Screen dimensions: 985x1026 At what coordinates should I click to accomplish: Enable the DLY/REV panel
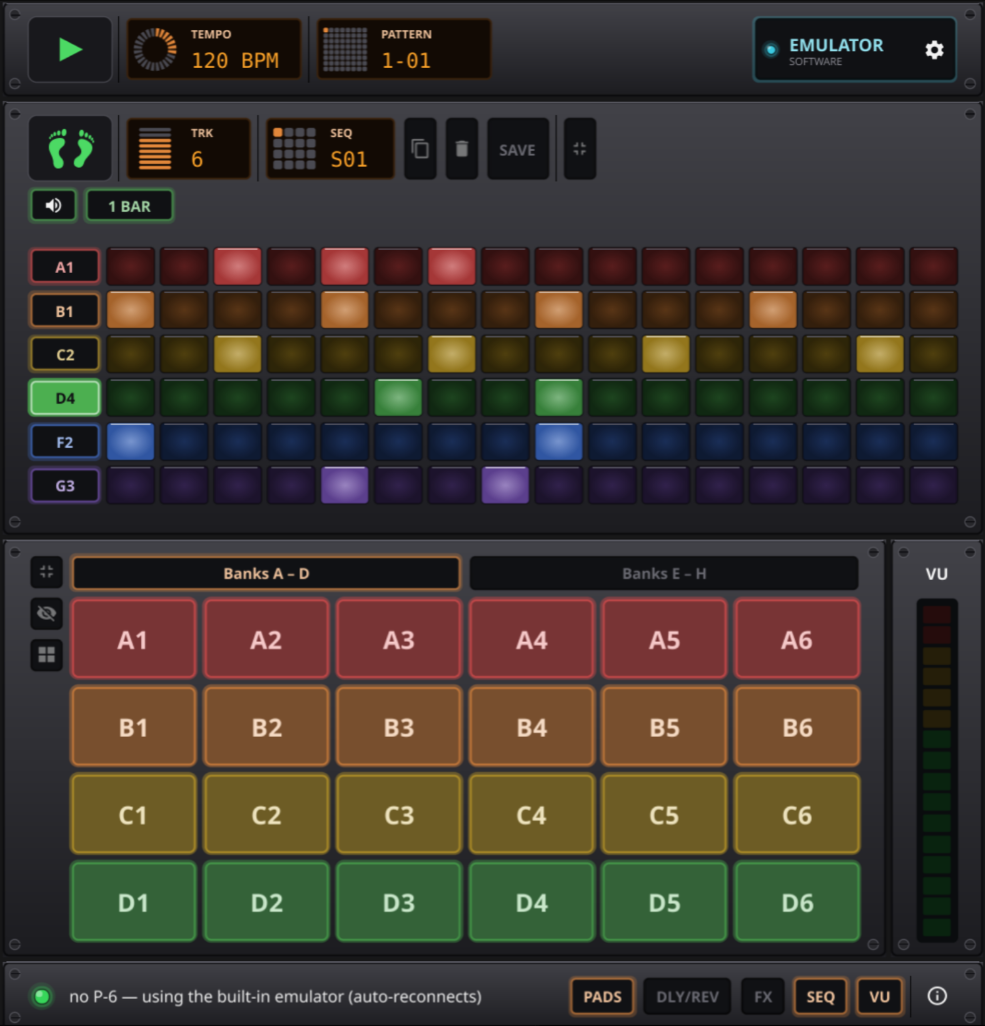click(687, 997)
